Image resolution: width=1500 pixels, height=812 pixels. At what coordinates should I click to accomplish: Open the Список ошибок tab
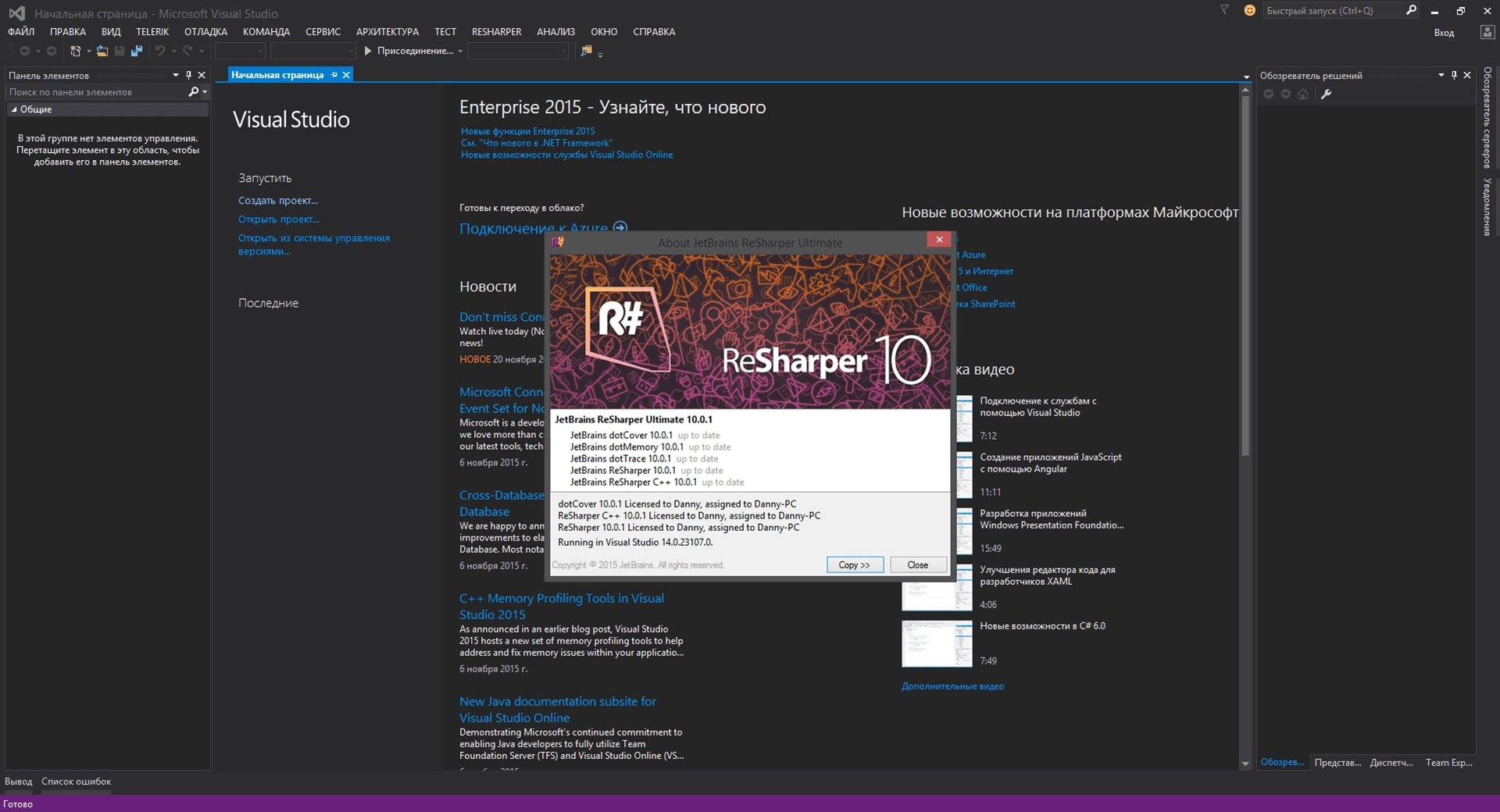click(x=76, y=782)
